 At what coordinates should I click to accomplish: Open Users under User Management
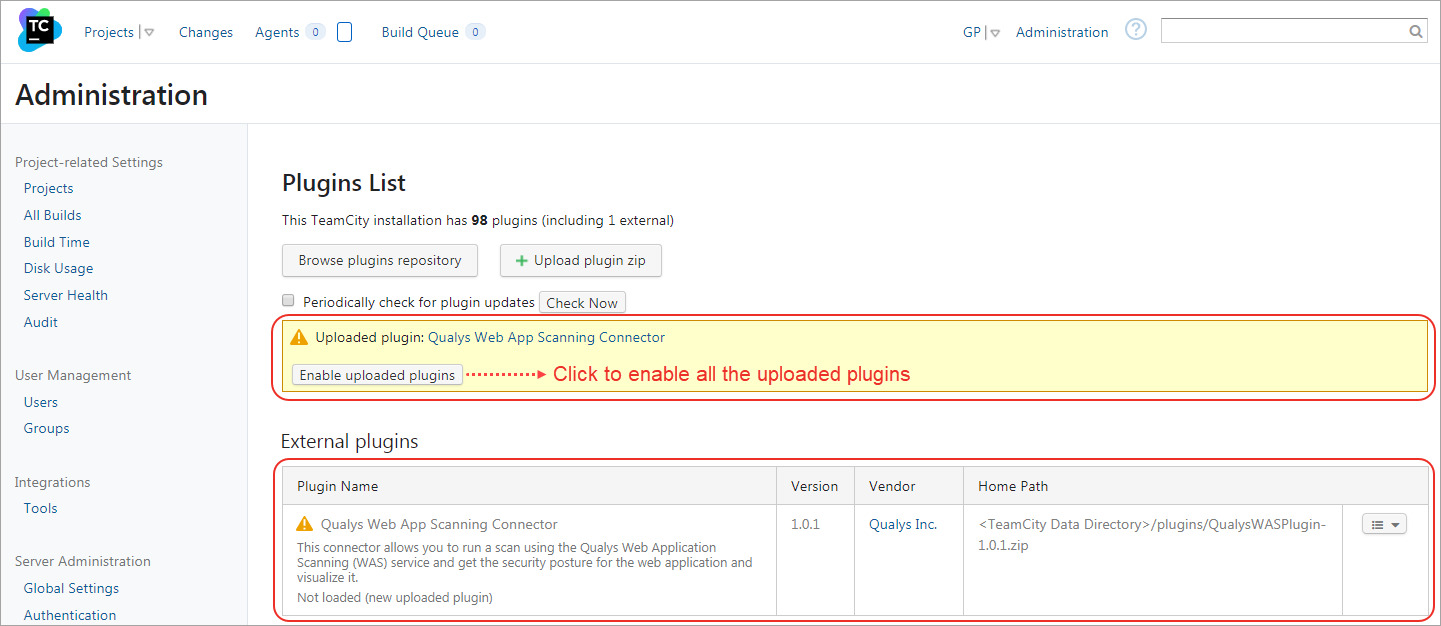coord(41,402)
